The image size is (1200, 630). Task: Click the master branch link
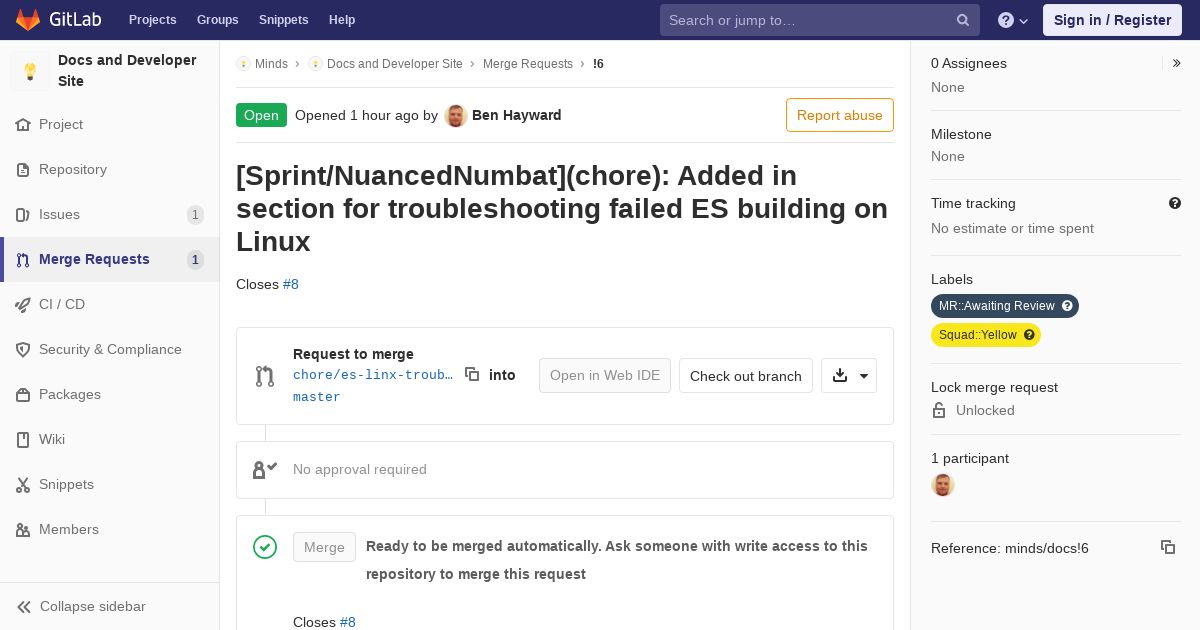tap(317, 397)
